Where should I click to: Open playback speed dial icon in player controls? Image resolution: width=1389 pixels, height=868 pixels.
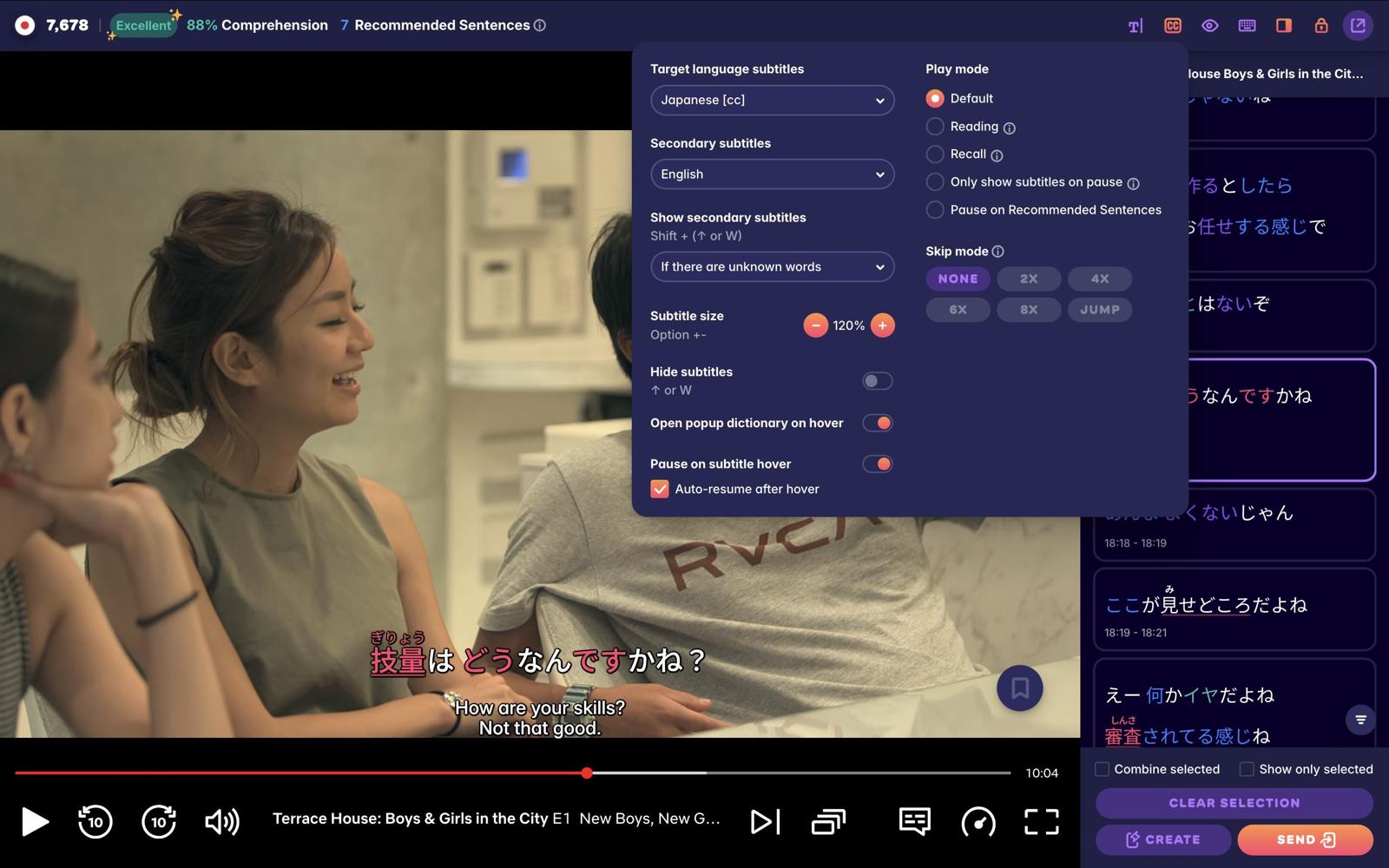[979, 822]
